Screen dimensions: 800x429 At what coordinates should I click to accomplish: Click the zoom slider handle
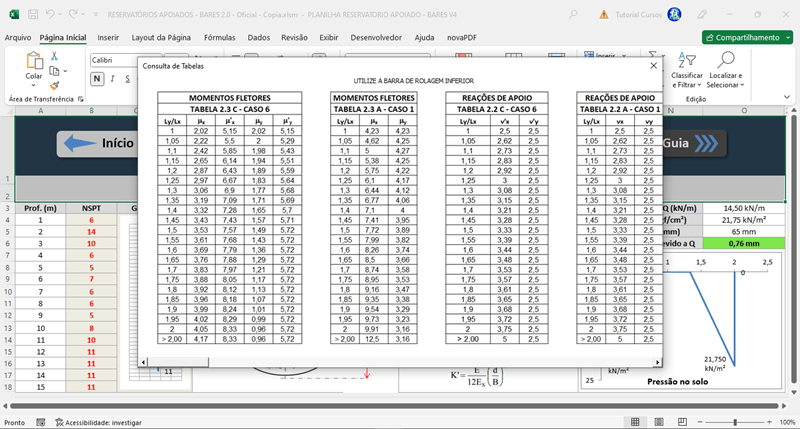[735, 422]
